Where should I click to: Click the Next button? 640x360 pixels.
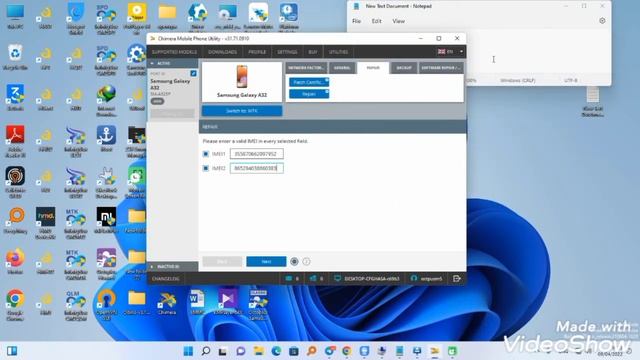pos(266,261)
